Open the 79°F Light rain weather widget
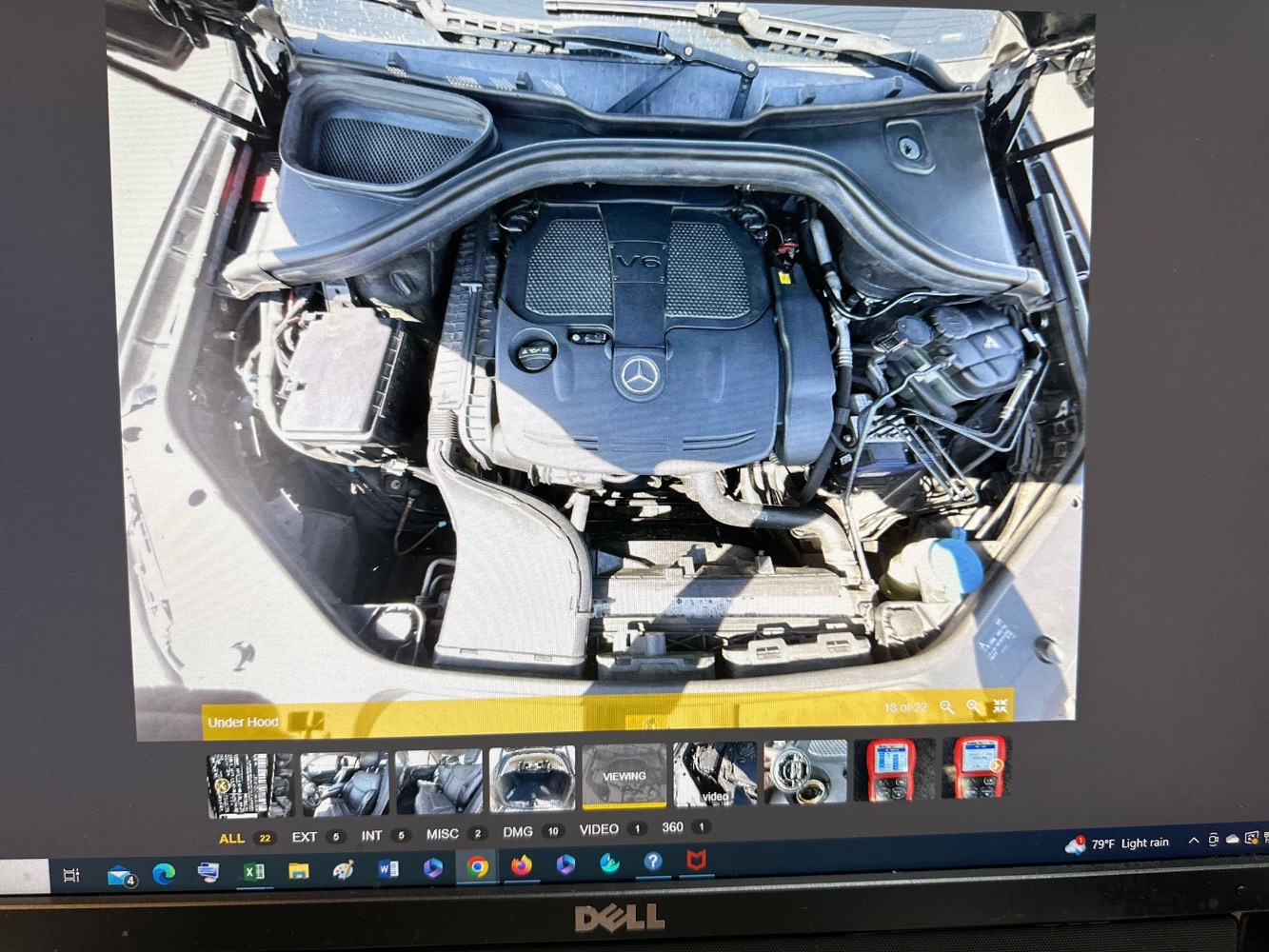Image resolution: width=1269 pixels, height=952 pixels. coord(1118,843)
